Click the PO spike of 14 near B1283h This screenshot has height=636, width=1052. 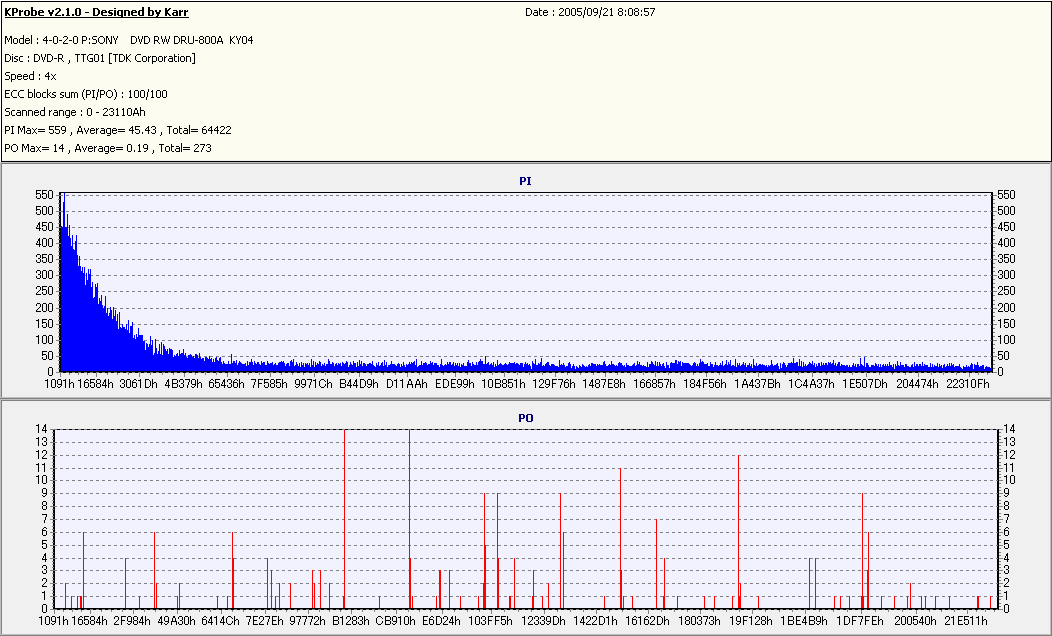tap(344, 519)
